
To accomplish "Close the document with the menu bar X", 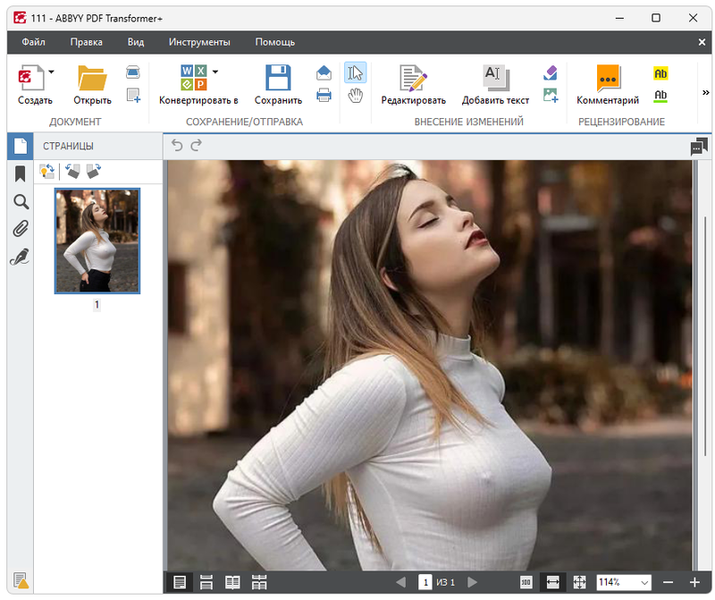I will [702, 42].
